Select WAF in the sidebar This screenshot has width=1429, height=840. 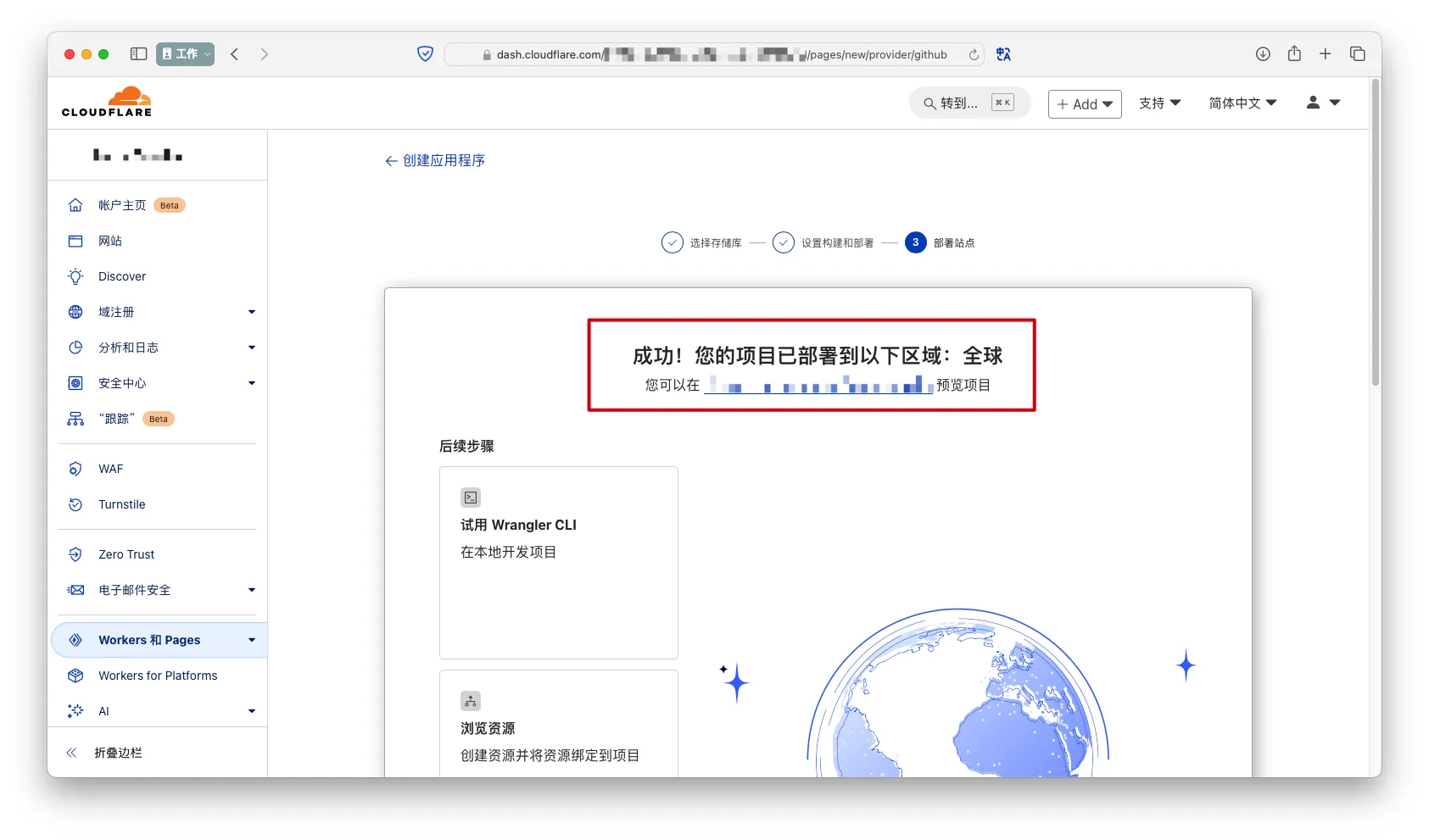111,469
